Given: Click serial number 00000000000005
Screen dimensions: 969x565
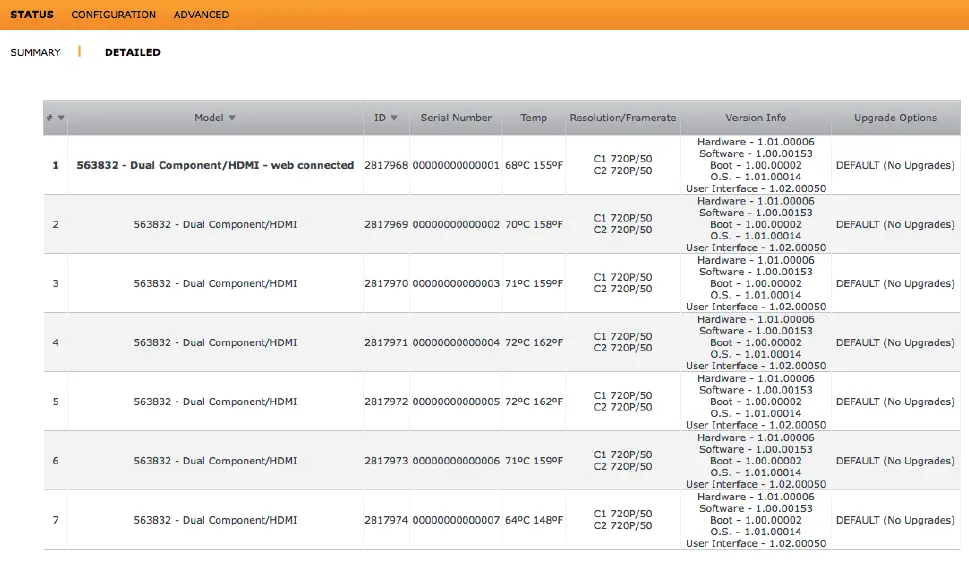Looking at the screenshot, I should click(x=456, y=401).
